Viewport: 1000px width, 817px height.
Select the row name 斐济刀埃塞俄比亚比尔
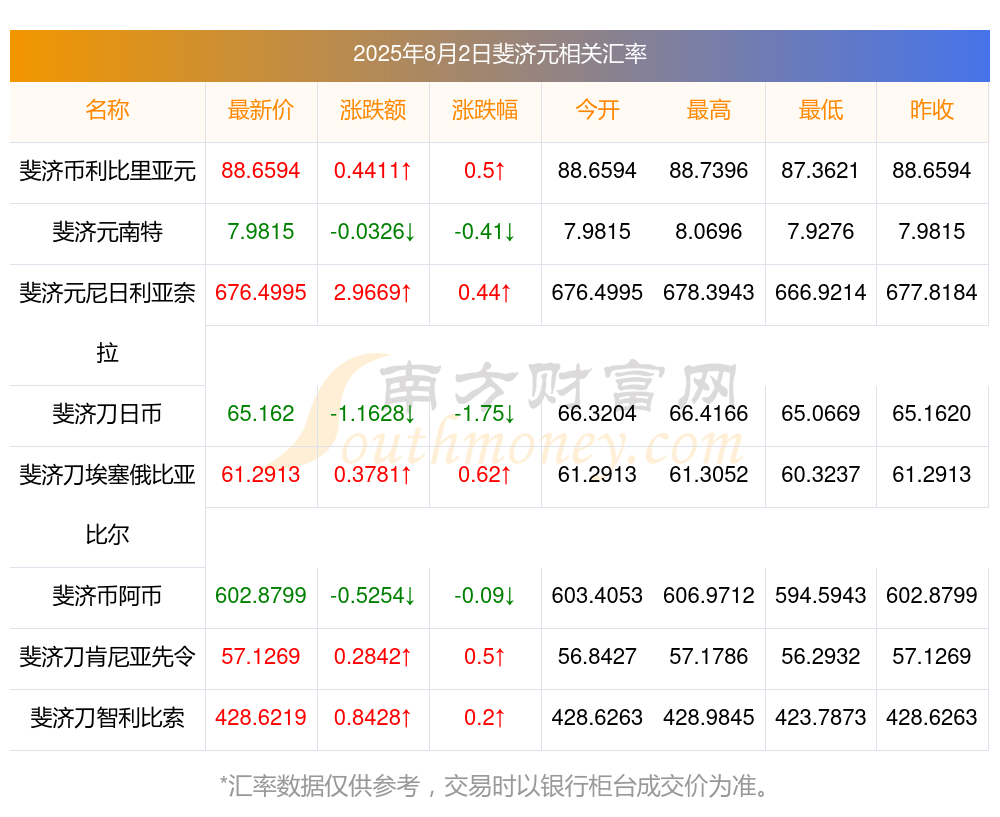pyautogui.click(x=107, y=504)
